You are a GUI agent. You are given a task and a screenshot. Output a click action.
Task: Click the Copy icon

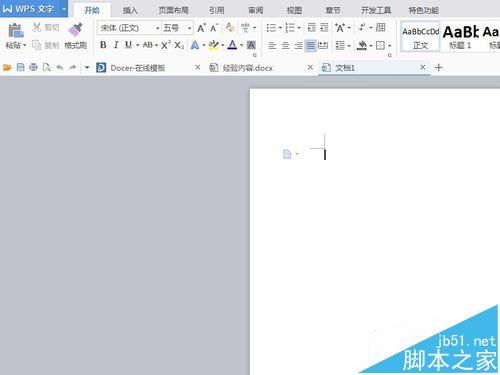coord(37,45)
